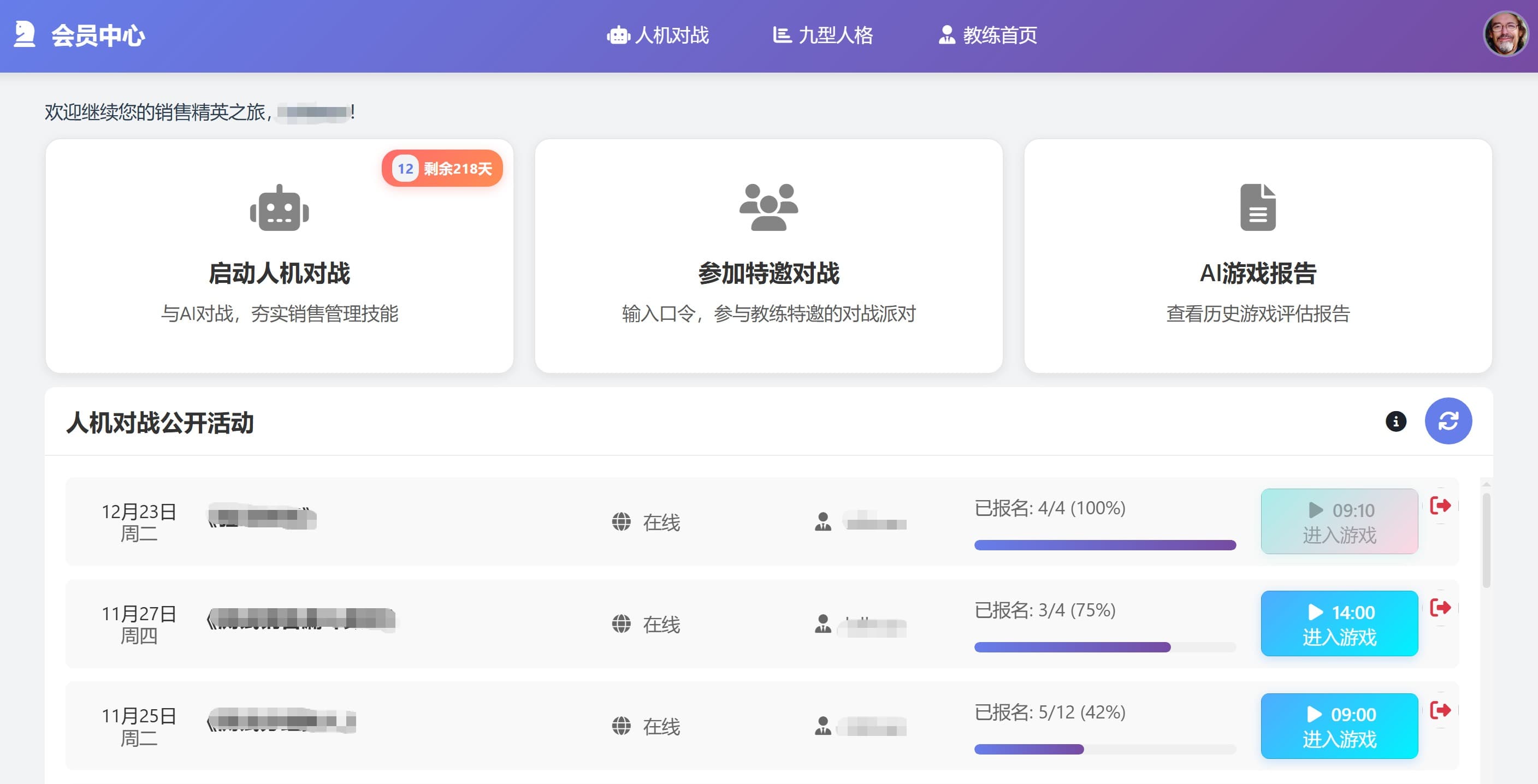This screenshot has width=1538, height=784.
Task: Click the activity list vertical scrollbar
Action: tap(1486, 540)
